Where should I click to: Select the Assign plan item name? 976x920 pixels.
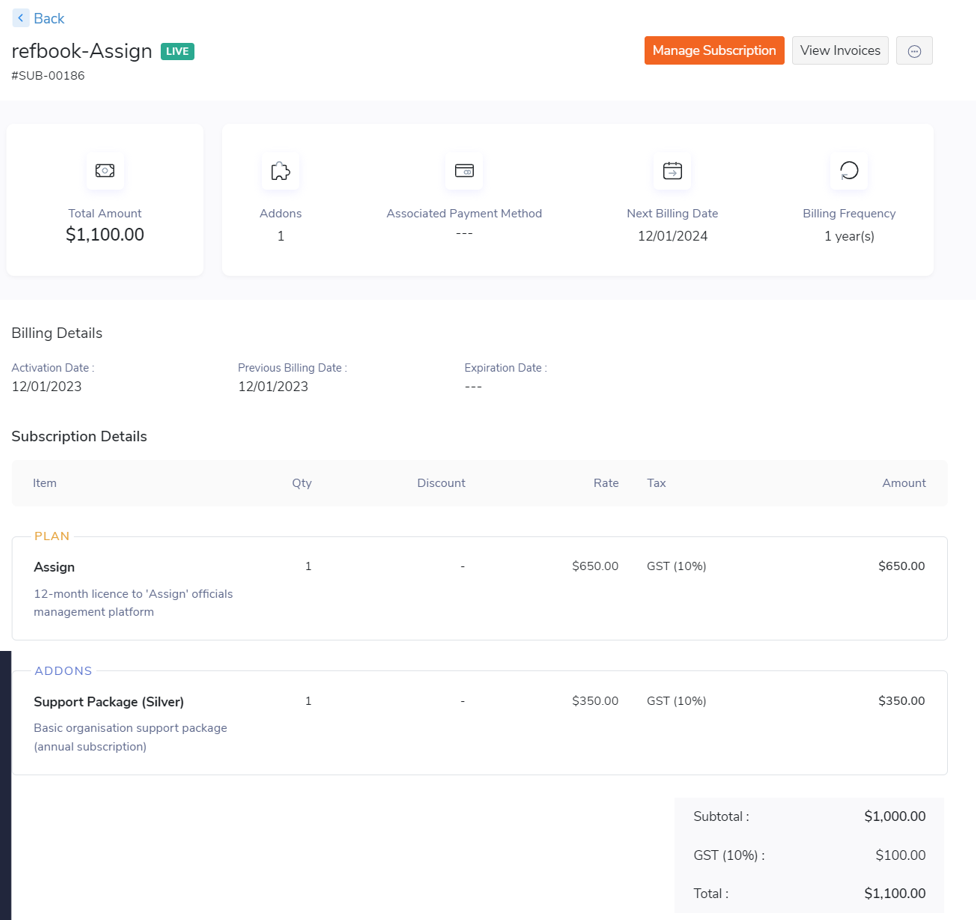54,567
